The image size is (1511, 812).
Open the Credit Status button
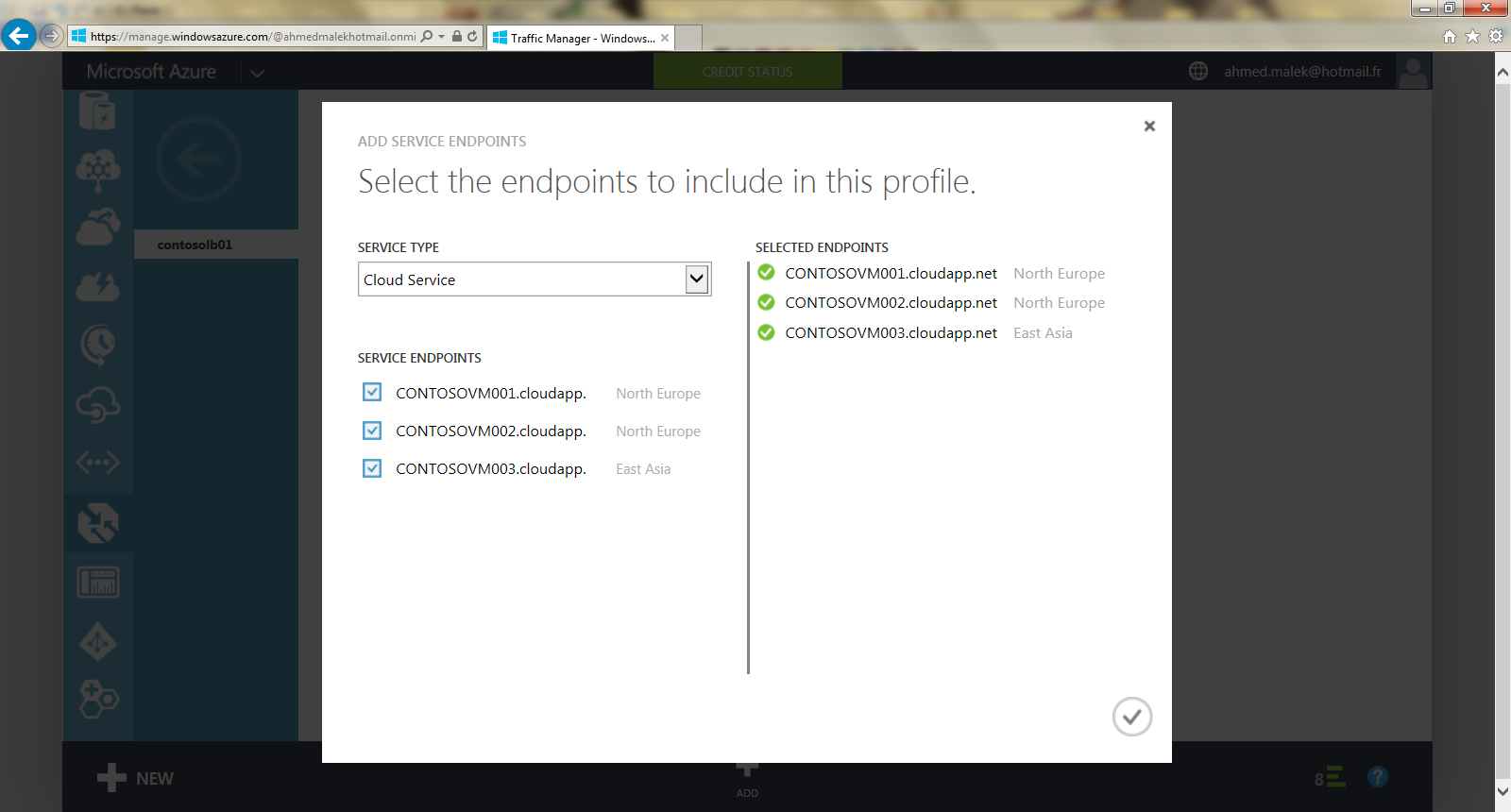(747, 72)
